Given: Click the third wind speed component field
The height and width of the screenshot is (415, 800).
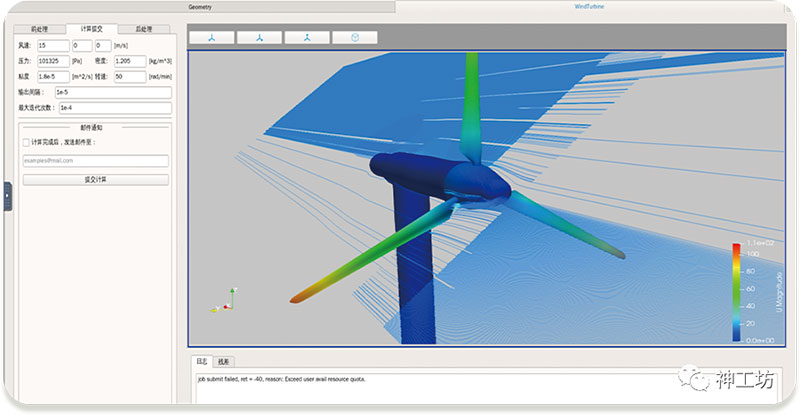Looking at the screenshot, I should click(103, 46).
